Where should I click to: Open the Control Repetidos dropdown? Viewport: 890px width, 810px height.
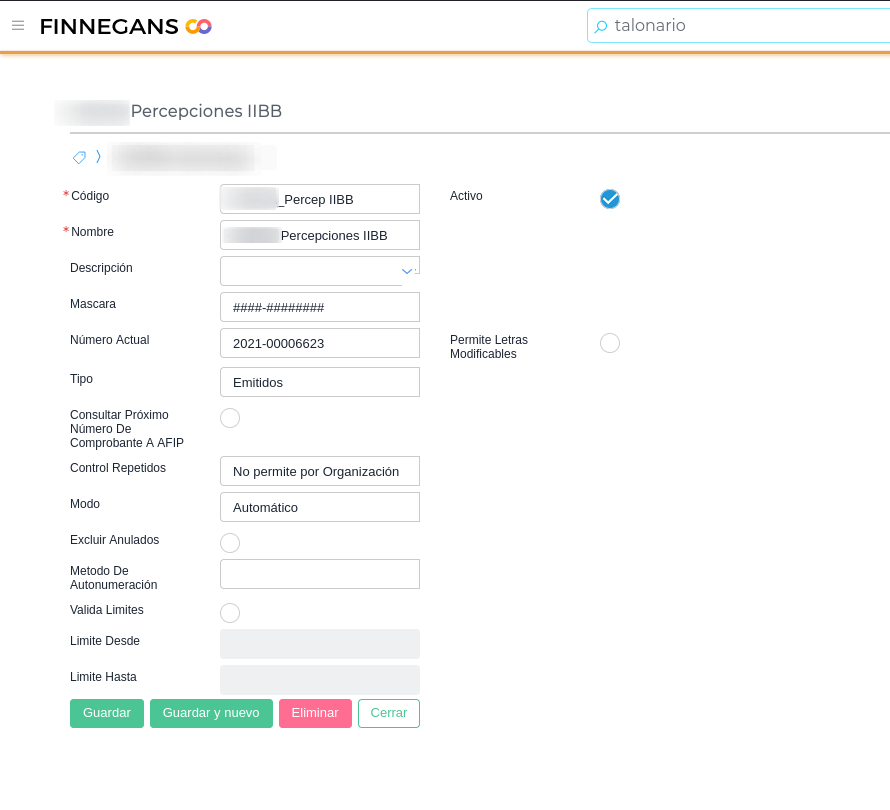tap(320, 471)
